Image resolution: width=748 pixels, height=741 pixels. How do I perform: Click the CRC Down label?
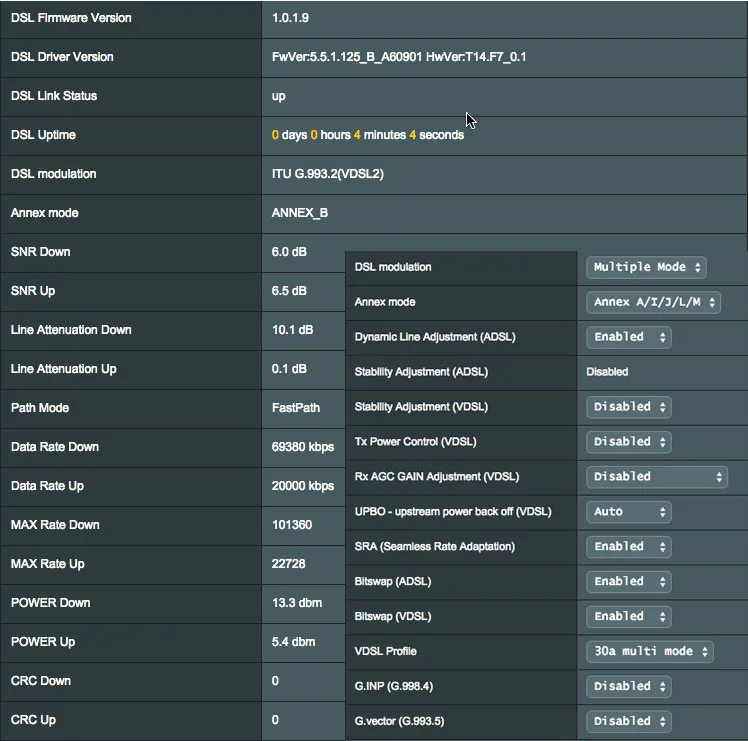click(x=41, y=681)
